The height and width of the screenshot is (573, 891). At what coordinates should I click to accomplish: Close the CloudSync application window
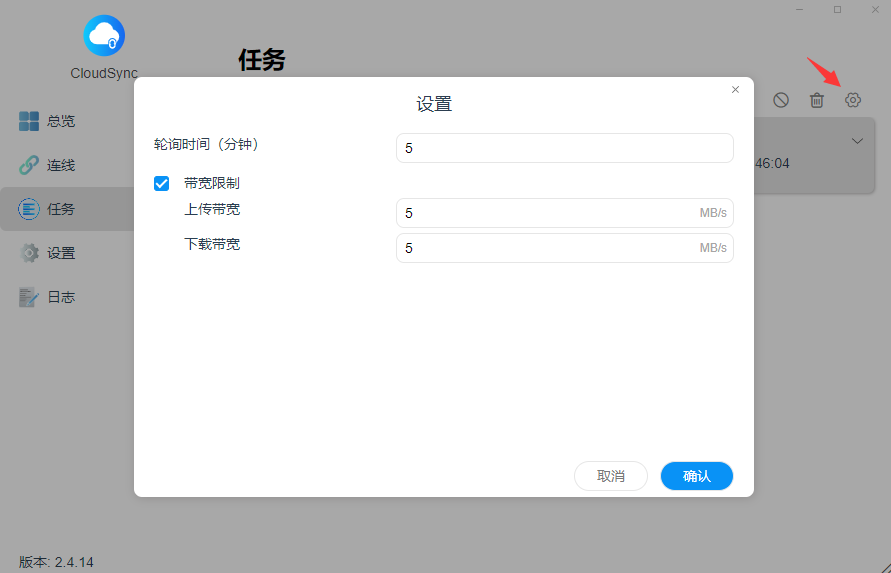pos(874,9)
